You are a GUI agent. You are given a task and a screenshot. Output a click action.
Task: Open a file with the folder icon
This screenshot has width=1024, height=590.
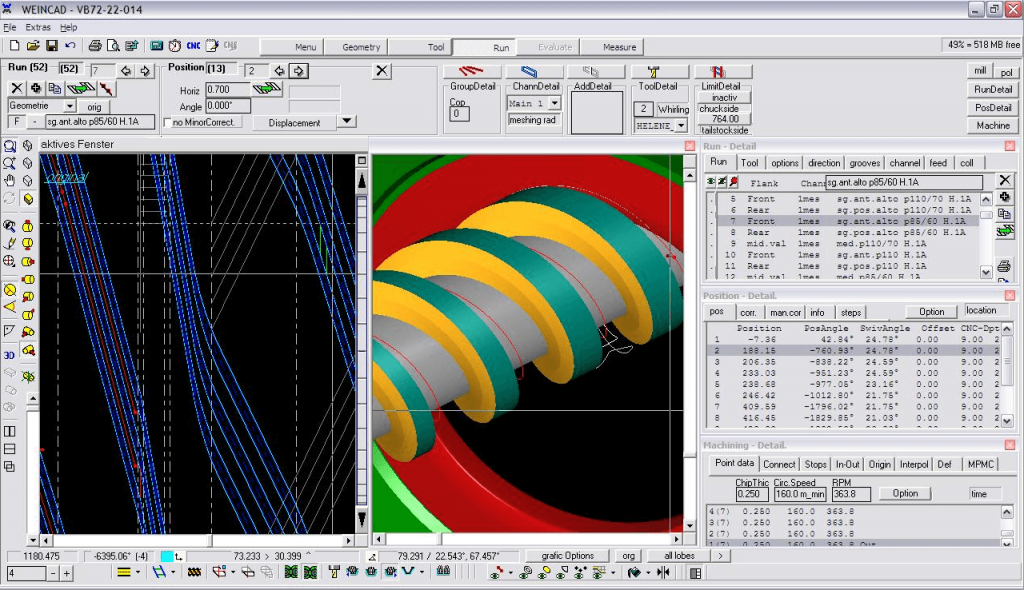click(x=33, y=46)
